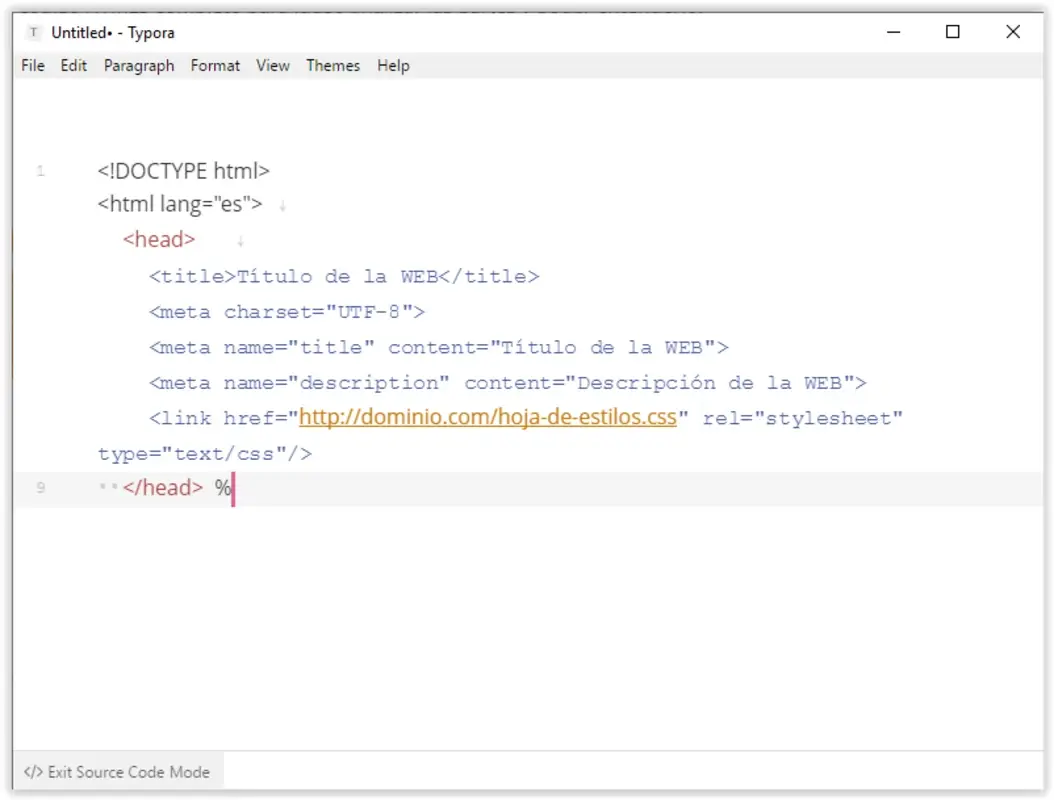Select the closing </head> tag

(162, 488)
